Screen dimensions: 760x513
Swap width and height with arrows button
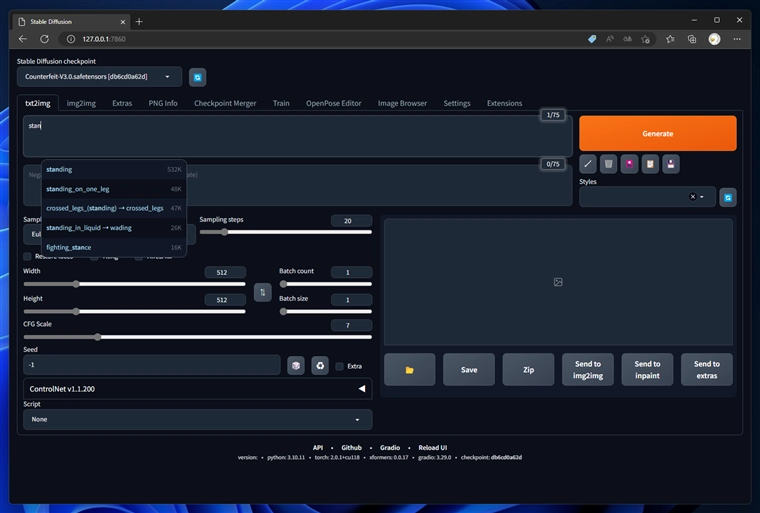pos(263,292)
